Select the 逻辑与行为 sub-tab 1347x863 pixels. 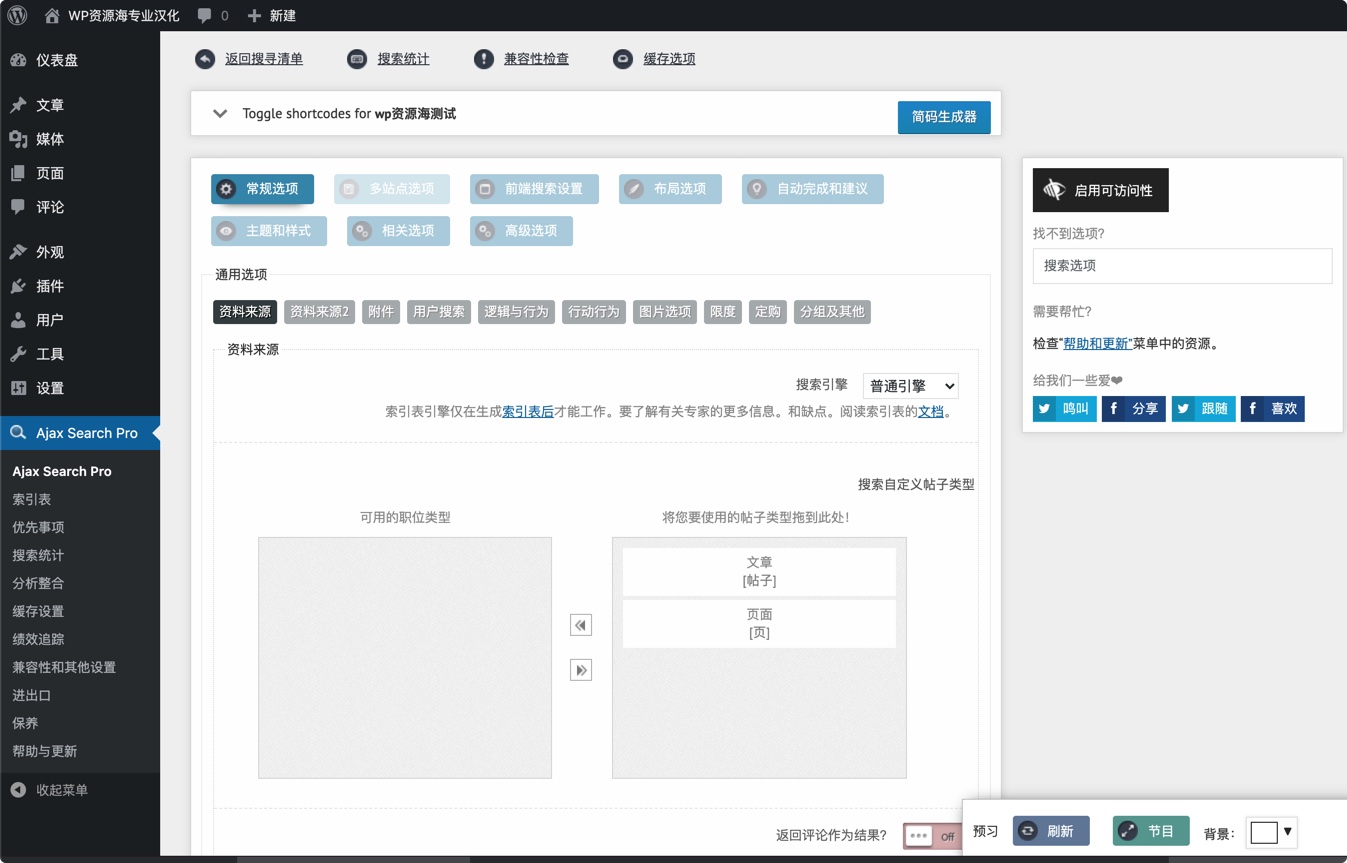click(x=516, y=312)
